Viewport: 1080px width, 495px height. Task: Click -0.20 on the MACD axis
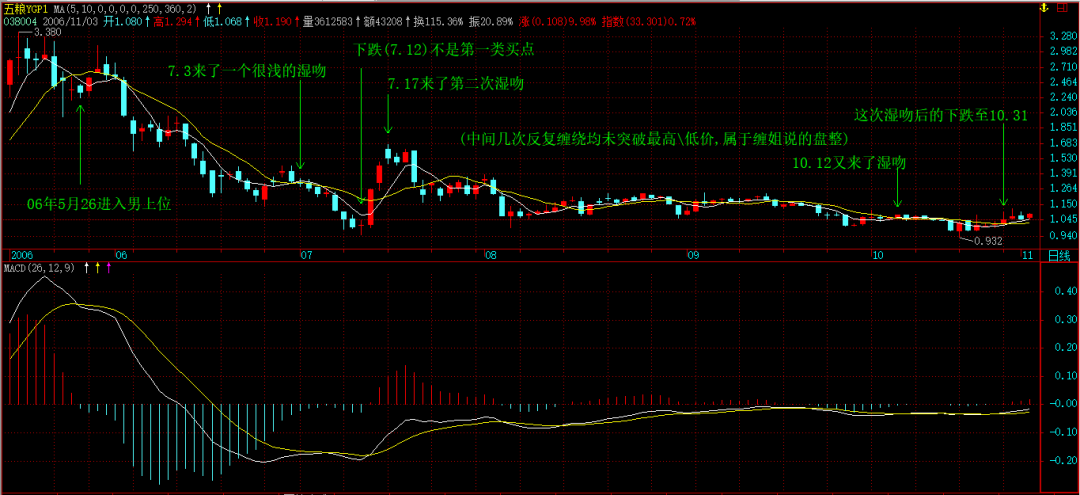pyautogui.click(x=1063, y=461)
